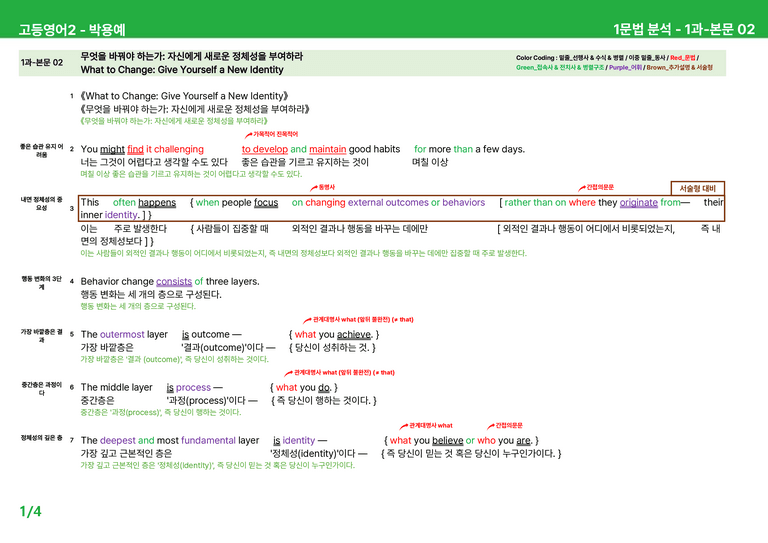The width and height of the screenshot is (768, 543).
Task: Click the phrase "inner identity. ] }"
Action: (116, 215)
